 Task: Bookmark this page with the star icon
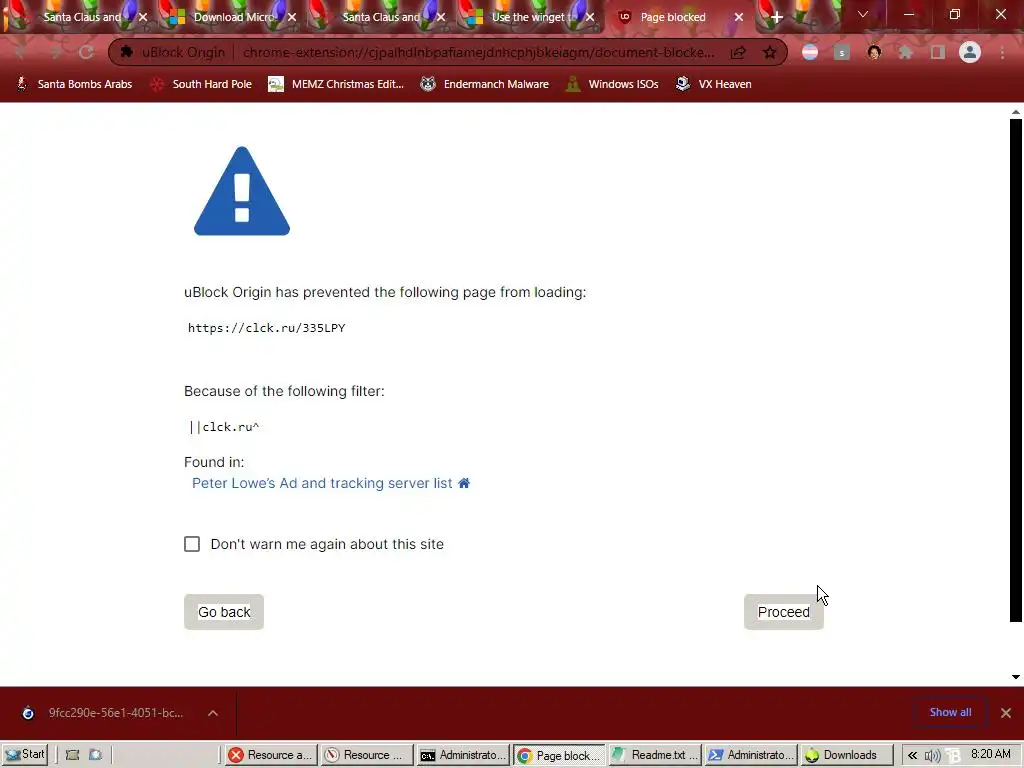(769, 52)
